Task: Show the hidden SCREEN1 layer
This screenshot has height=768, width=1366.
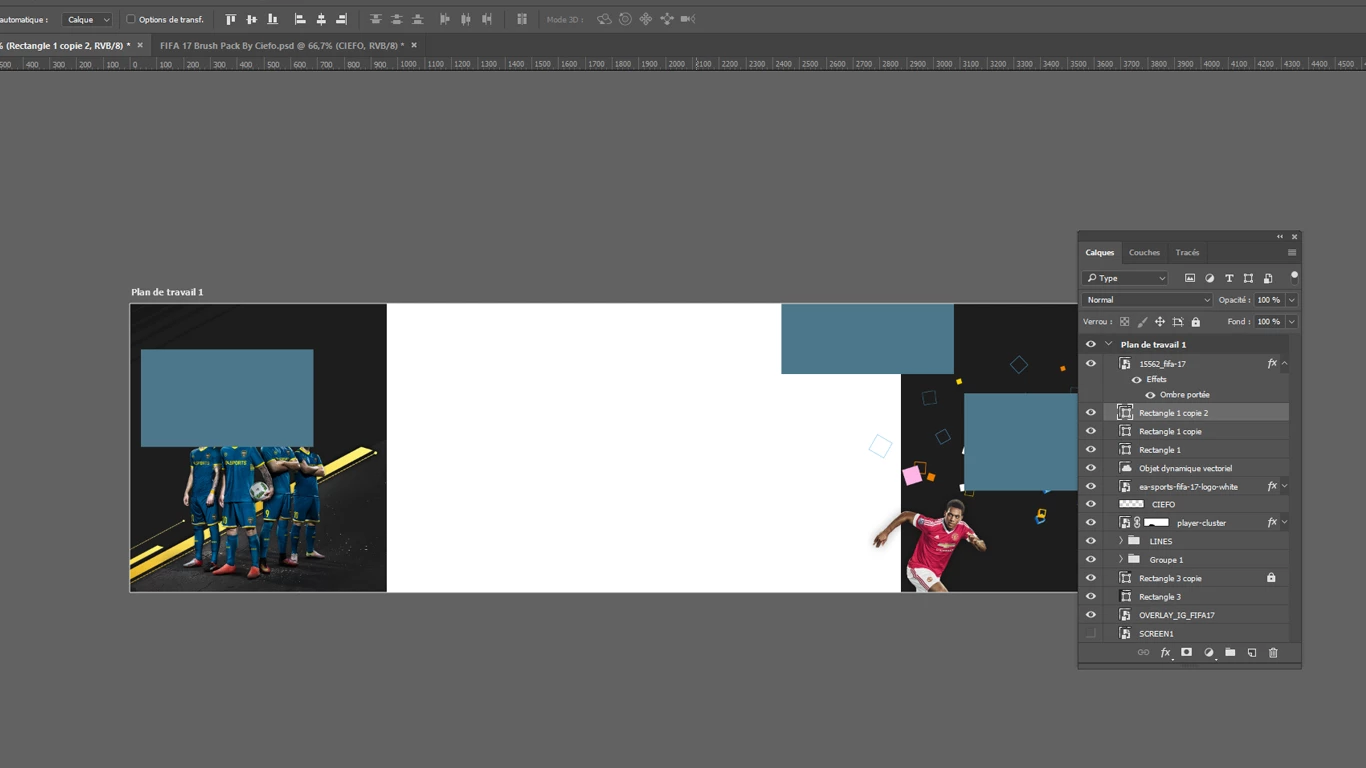Action: (1091, 634)
